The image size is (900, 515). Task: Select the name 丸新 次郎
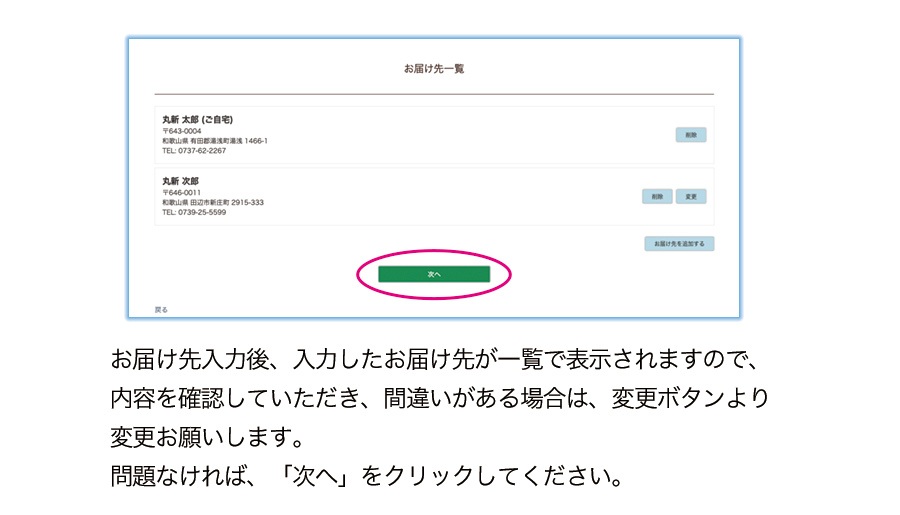(x=181, y=181)
